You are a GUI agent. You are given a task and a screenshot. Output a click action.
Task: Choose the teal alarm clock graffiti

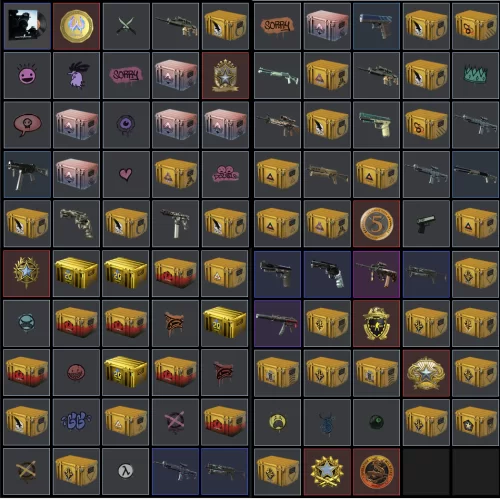(27, 323)
